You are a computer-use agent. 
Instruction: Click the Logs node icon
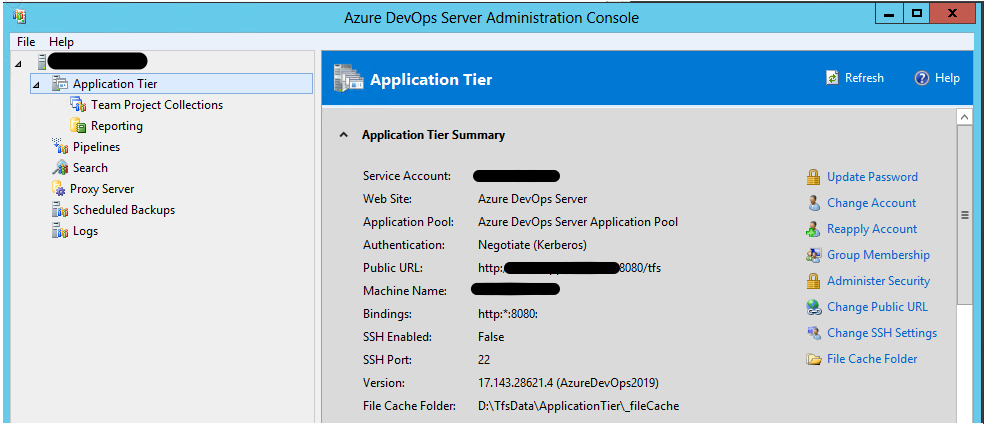point(60,231)
